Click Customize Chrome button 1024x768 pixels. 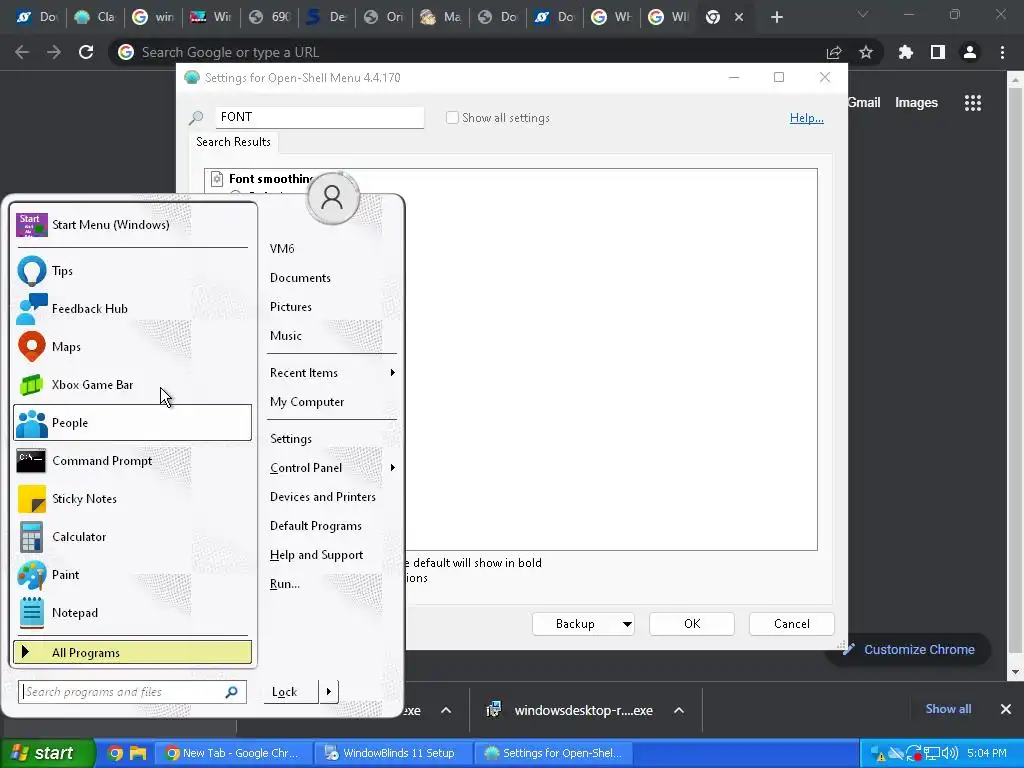pyautogui.click(x=909, y=650)
